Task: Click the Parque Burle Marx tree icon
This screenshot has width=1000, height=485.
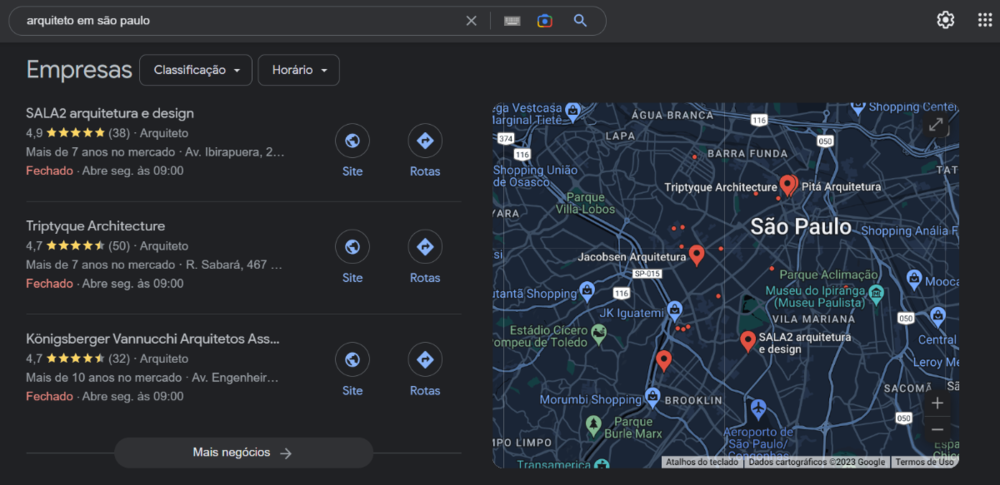Action: [594, 424]
